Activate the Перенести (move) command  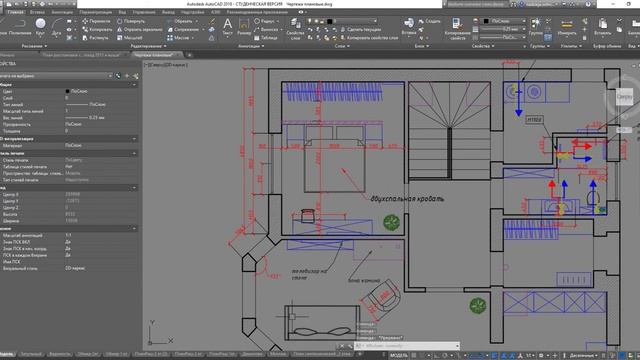pos(96,21)
